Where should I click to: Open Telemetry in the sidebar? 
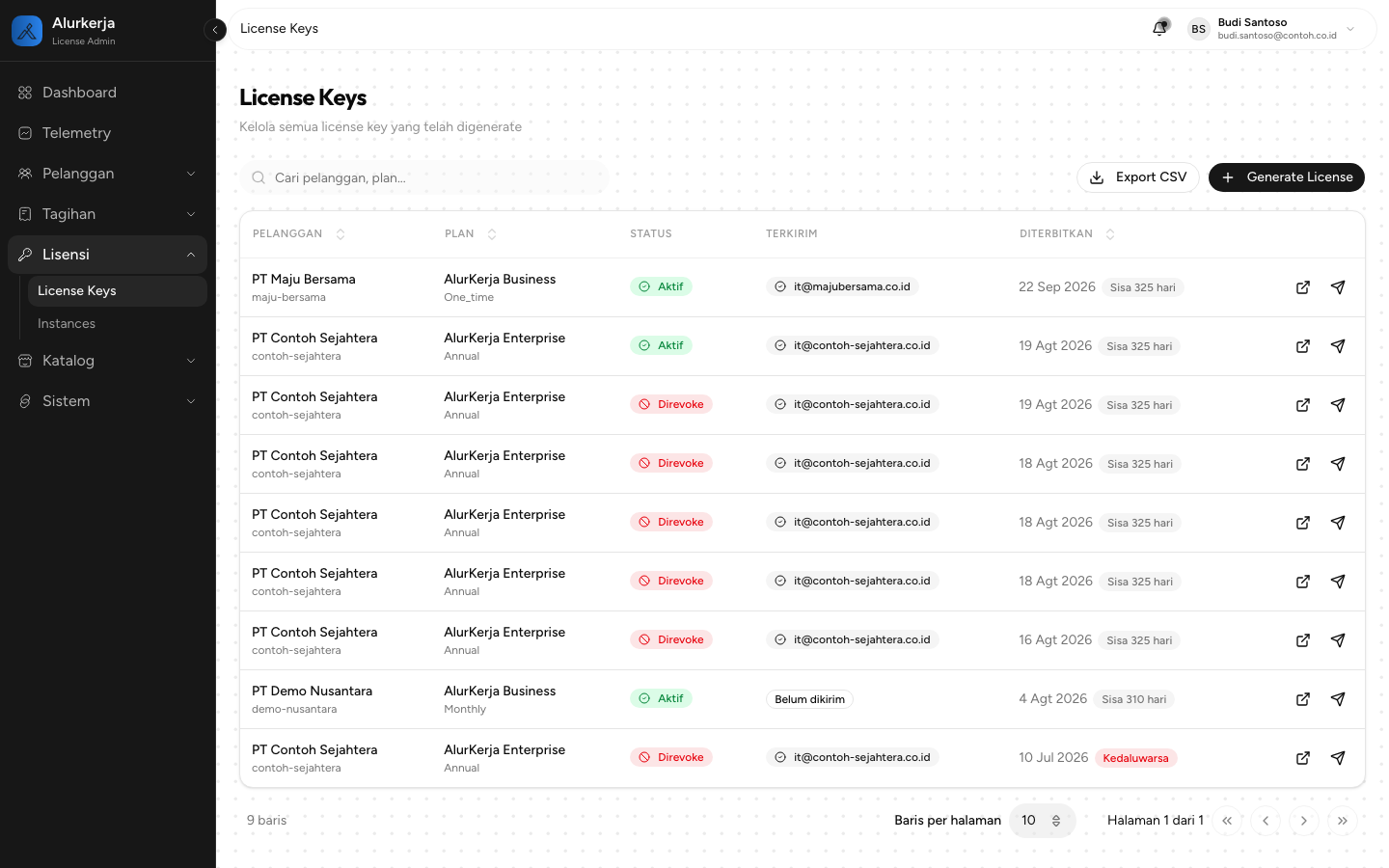[107, 133]
